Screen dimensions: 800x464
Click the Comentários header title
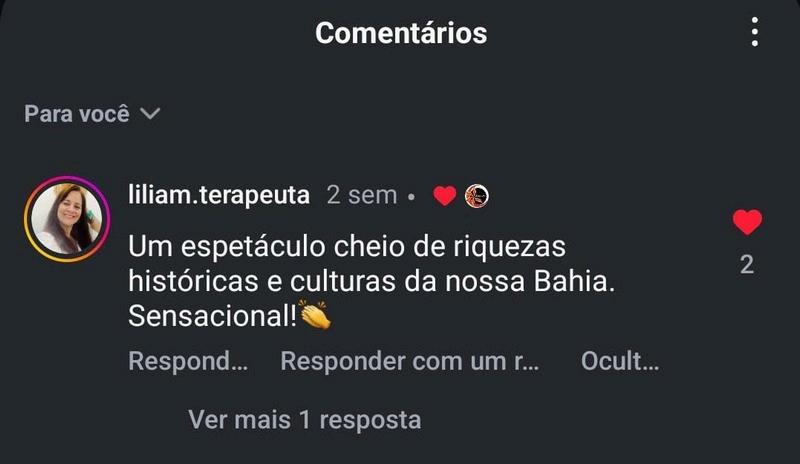coord(401,33)
